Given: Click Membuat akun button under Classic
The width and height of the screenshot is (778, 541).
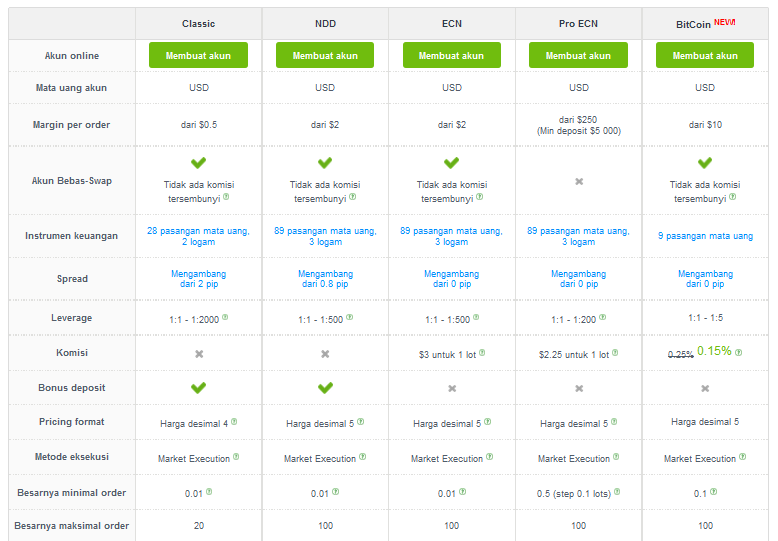Looking at the screenshot, I should click(x=198, y=55).
